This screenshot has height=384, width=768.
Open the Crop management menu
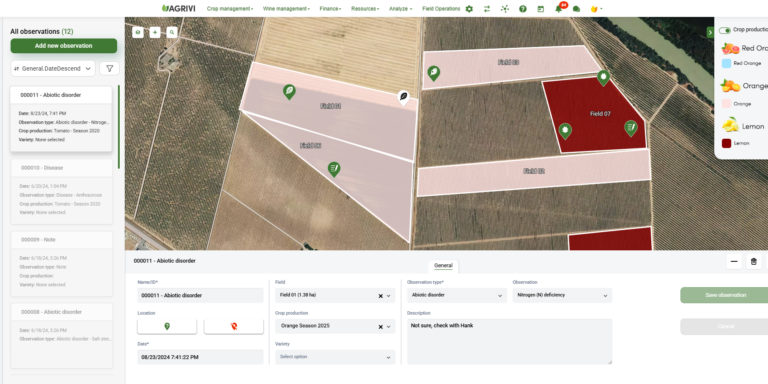pyautogui.click(x=230, y=9)
